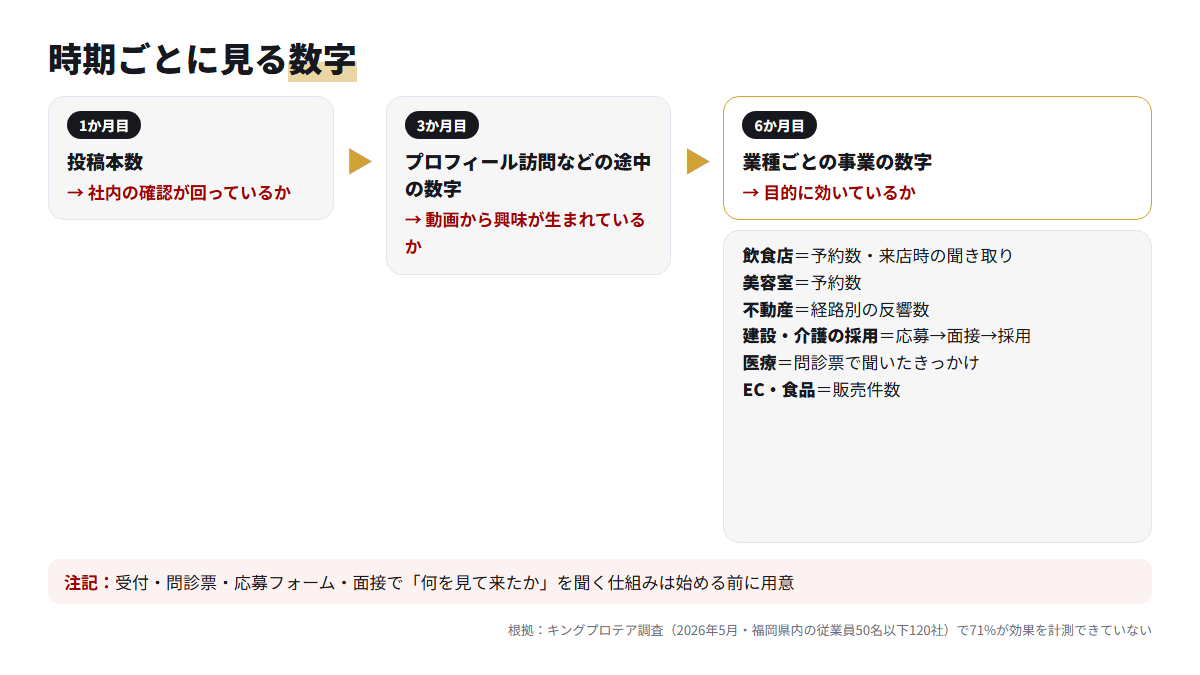Click the 根拠 source footnote text
The width and height of the screenshot is (1200, 675).
[830, 630]
